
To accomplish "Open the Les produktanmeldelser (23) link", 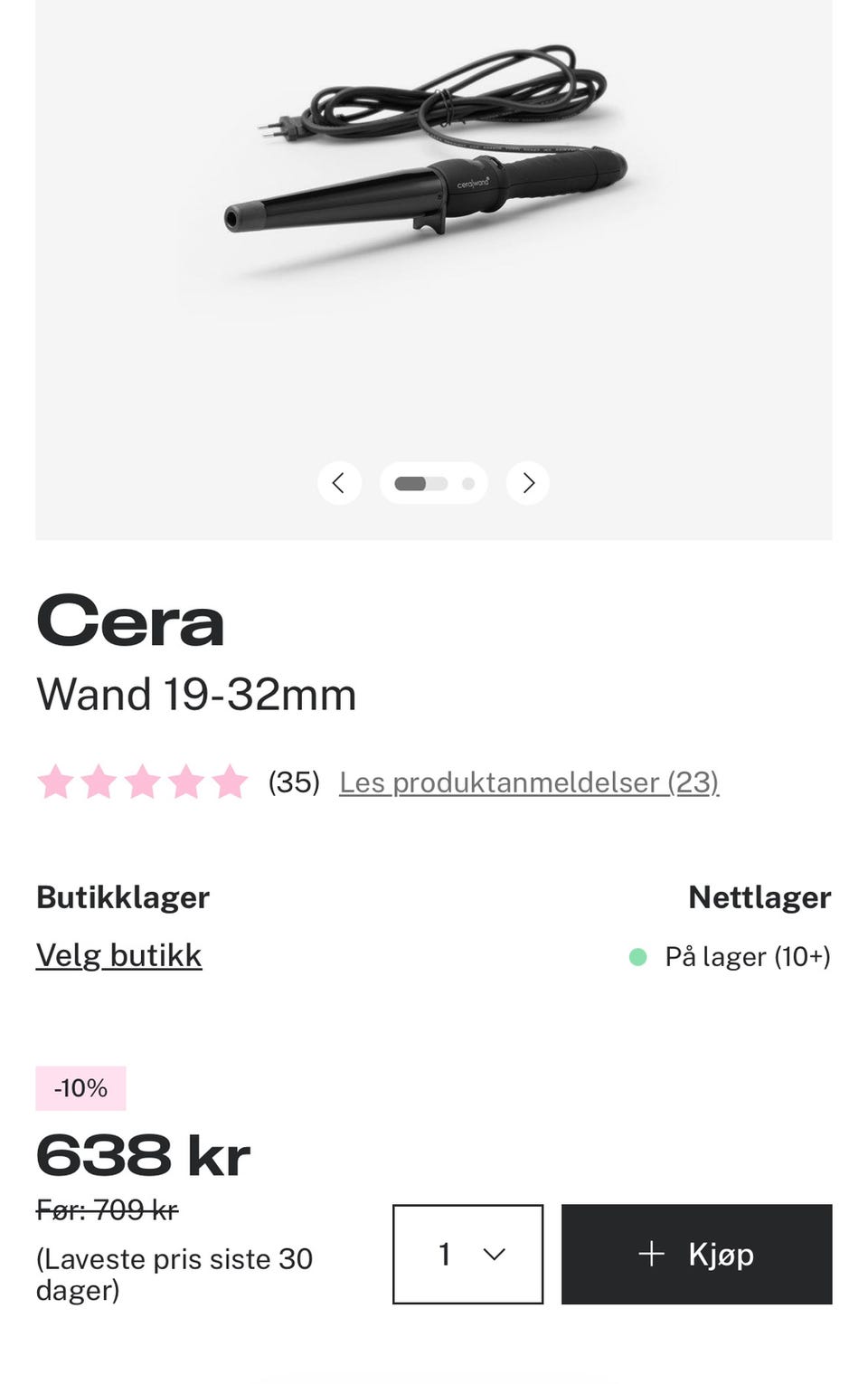I will pos(529,782).
